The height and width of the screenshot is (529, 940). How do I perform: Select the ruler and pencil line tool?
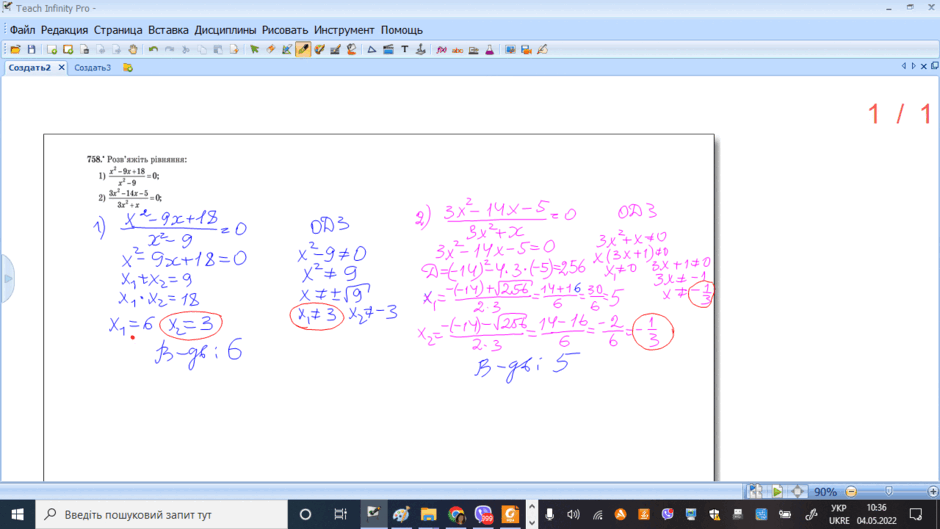(336, 50)
